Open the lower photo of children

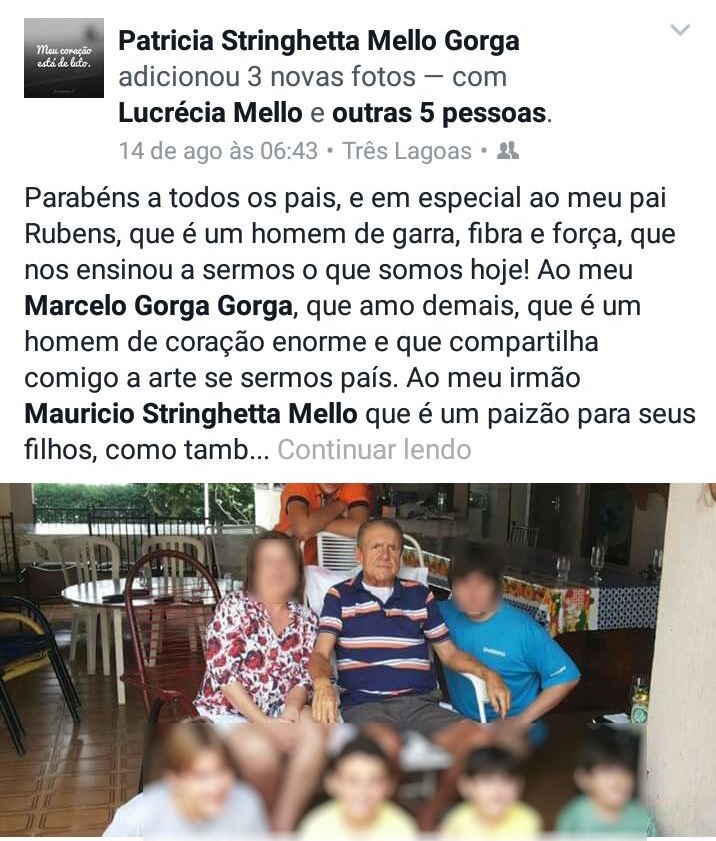[x=394, y=780]
